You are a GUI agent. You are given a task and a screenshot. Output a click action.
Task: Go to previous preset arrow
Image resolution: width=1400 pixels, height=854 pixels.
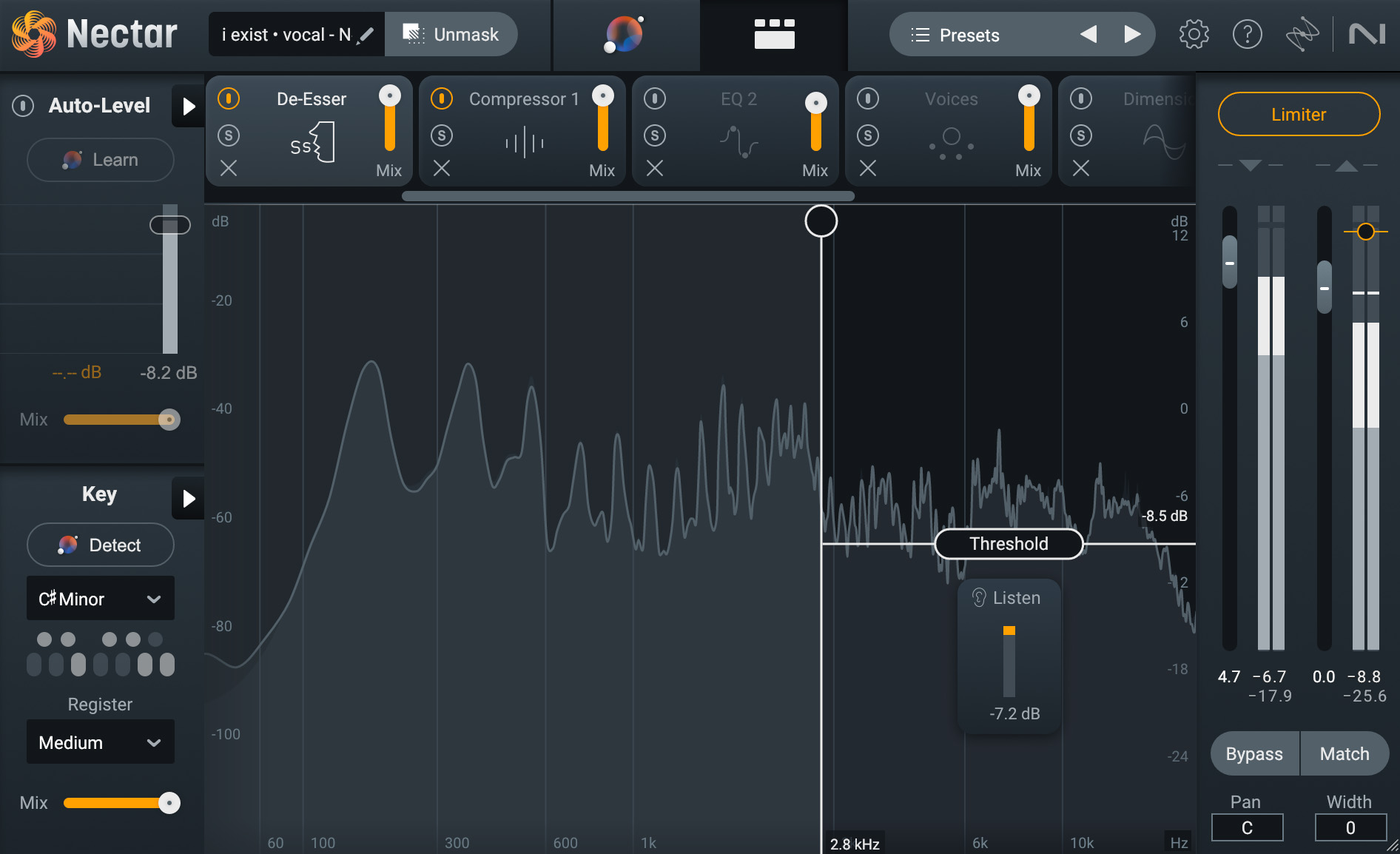(x=1088, y=34)
